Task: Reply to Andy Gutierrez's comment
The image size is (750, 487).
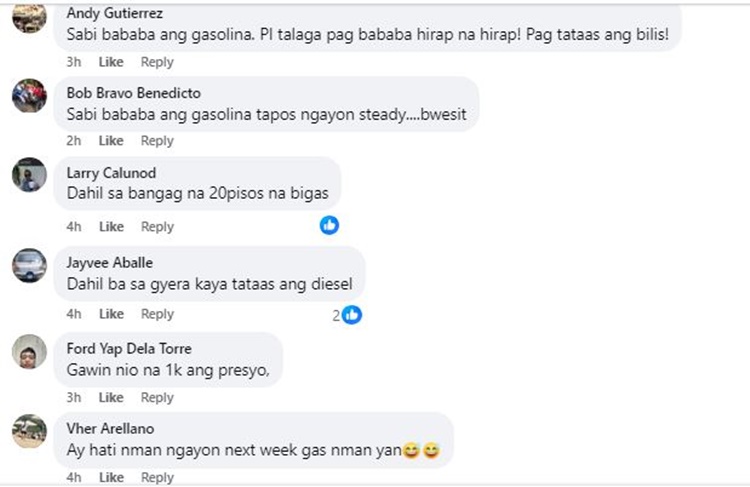Action: point(157,62)
